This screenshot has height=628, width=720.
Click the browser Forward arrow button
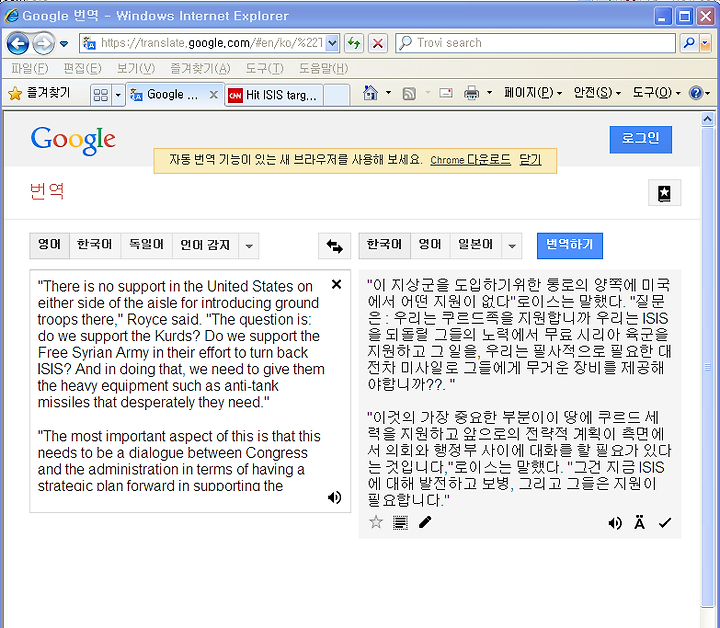point(44,44)
